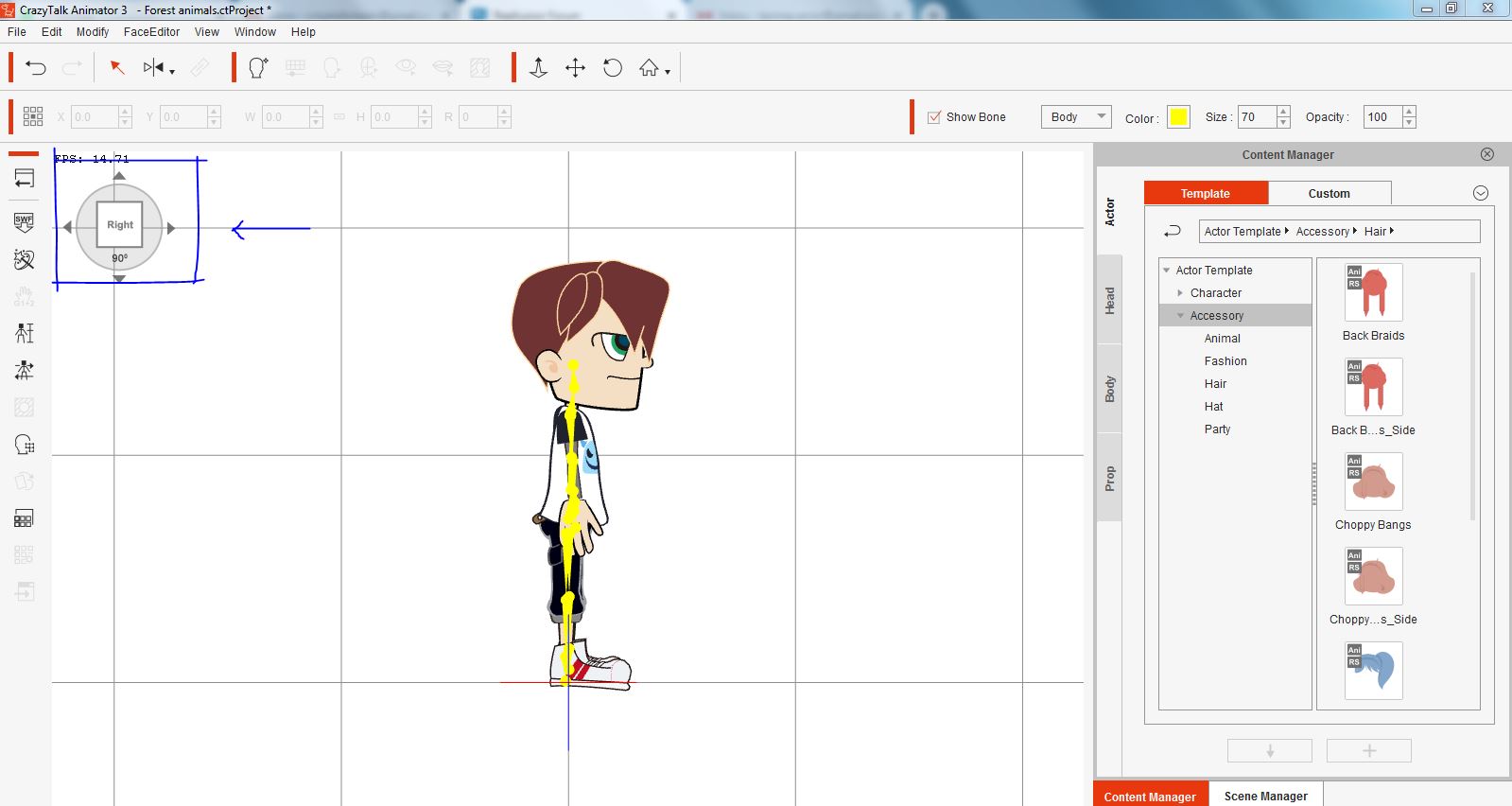Select the Actor vertical tab

point(1110,212)
